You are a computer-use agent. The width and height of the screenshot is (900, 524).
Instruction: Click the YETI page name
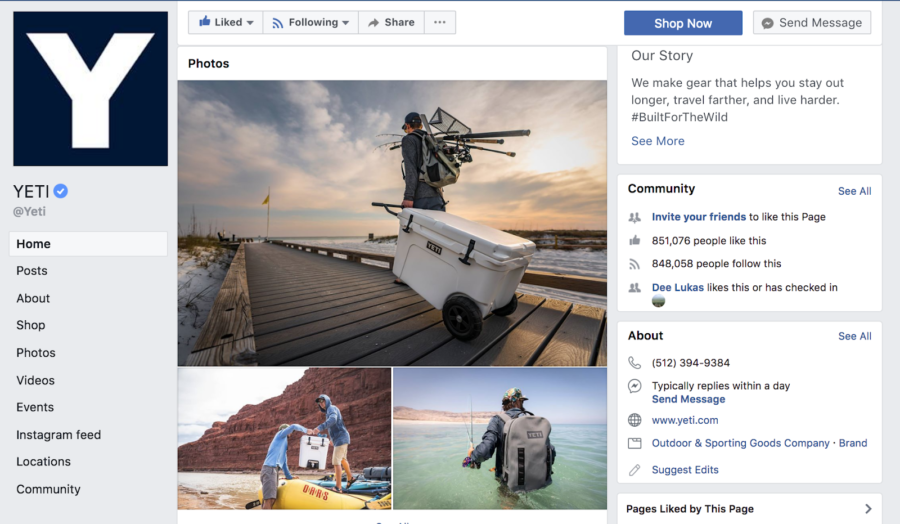pyautogui.click(x=31, y=191)
